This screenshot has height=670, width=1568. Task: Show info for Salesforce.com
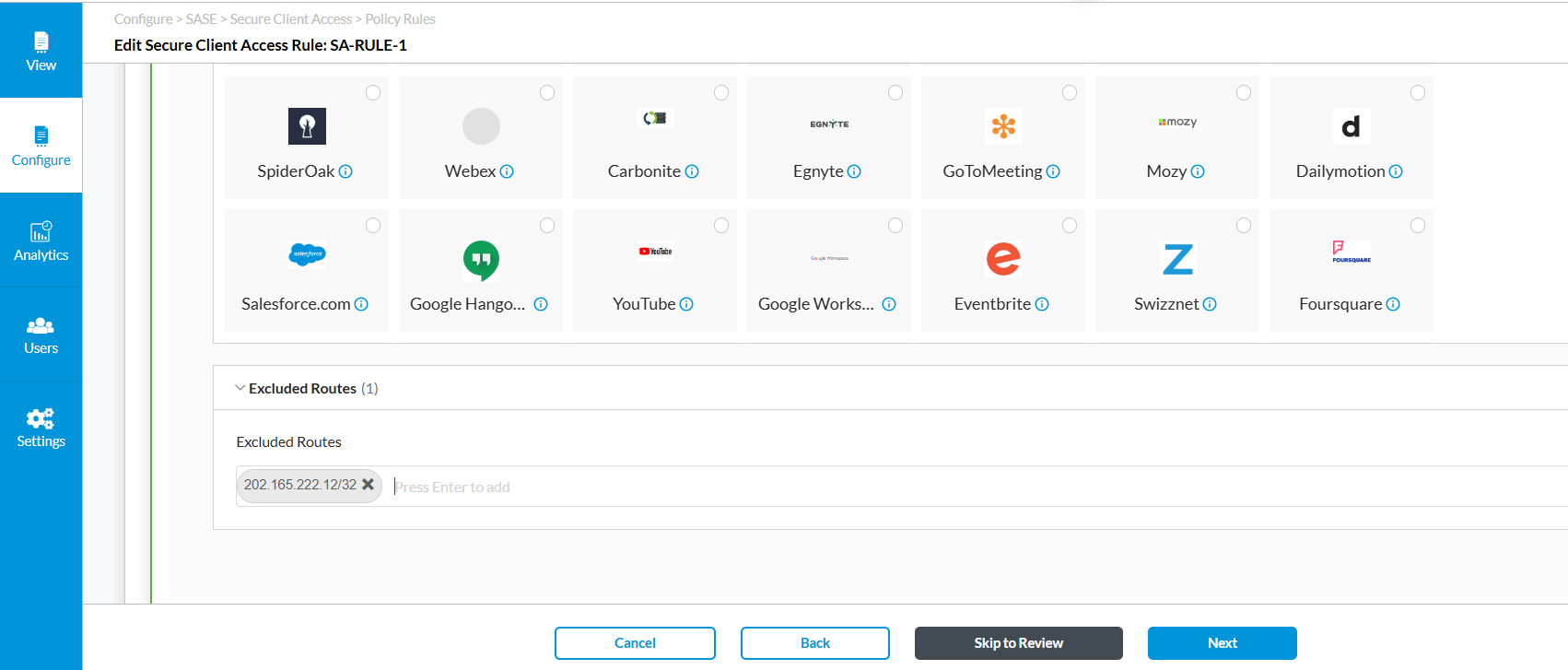(x=361, y=304)
